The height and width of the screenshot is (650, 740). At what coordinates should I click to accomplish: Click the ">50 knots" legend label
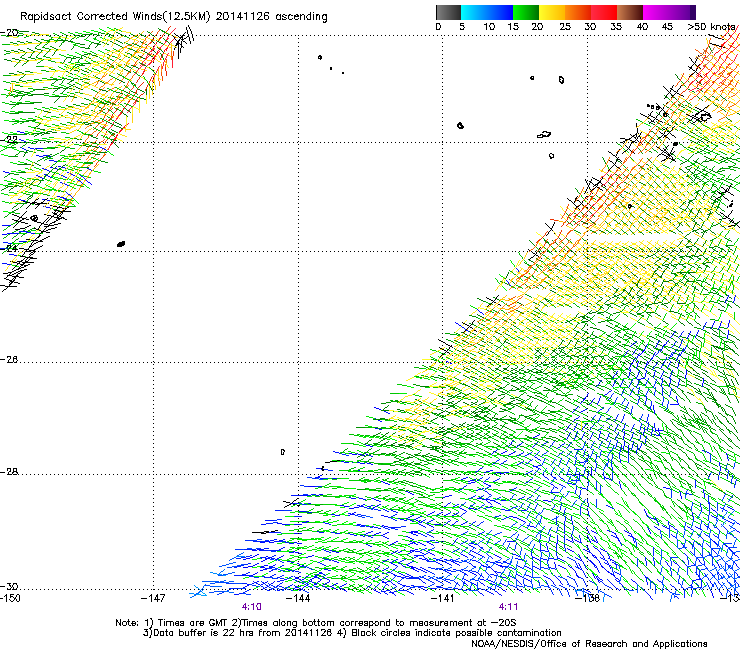(x=711, y=26)
